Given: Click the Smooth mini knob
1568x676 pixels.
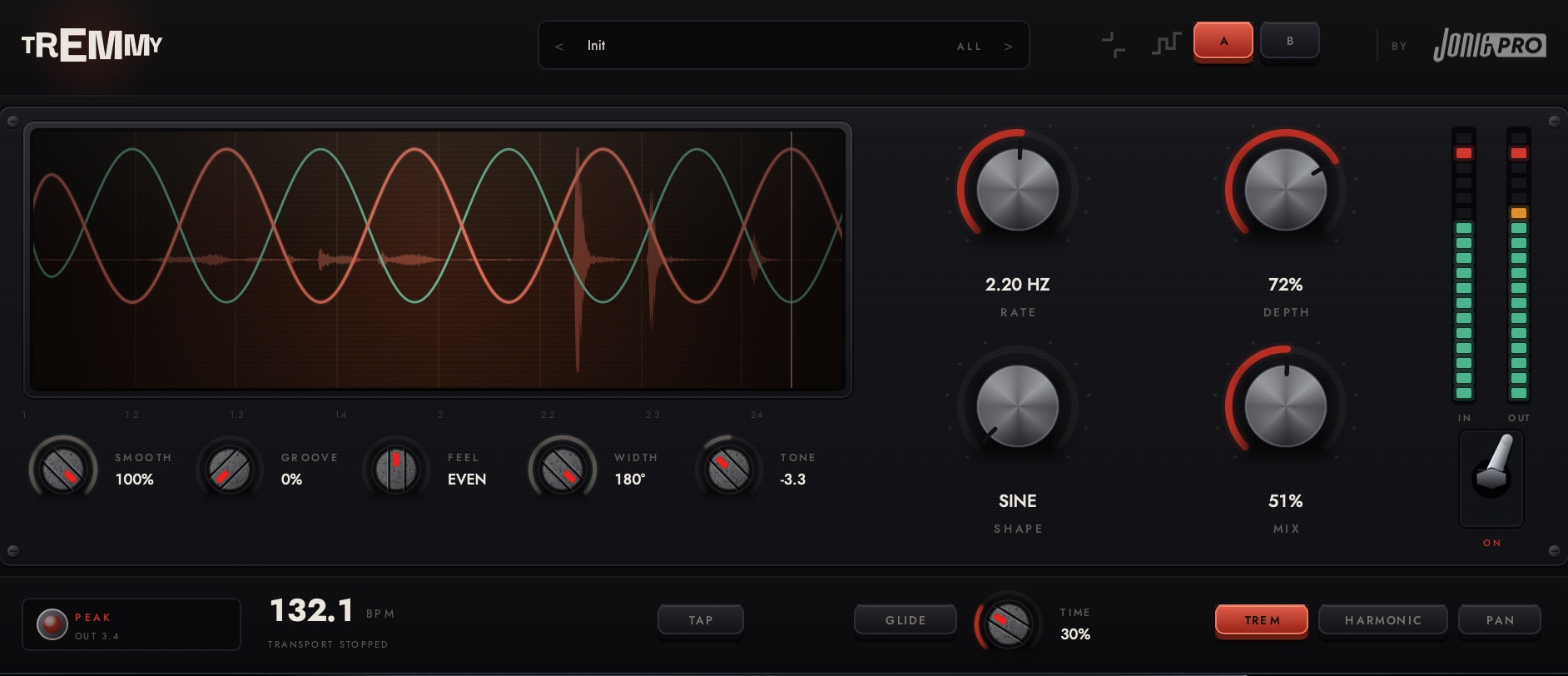Looking at the screenshot, I should [x=63, y=469].
